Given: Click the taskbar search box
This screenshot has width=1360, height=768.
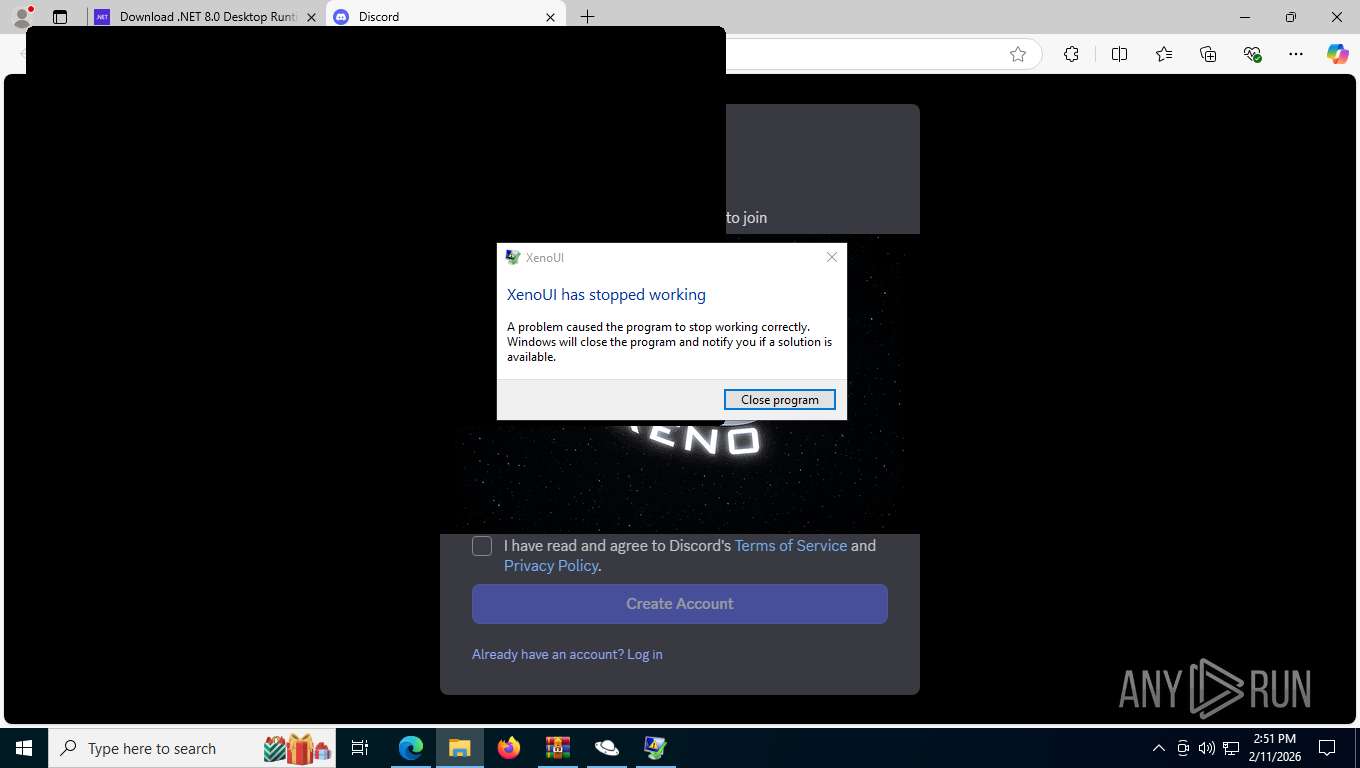Looking at the screenshot, I should point(193,748).
